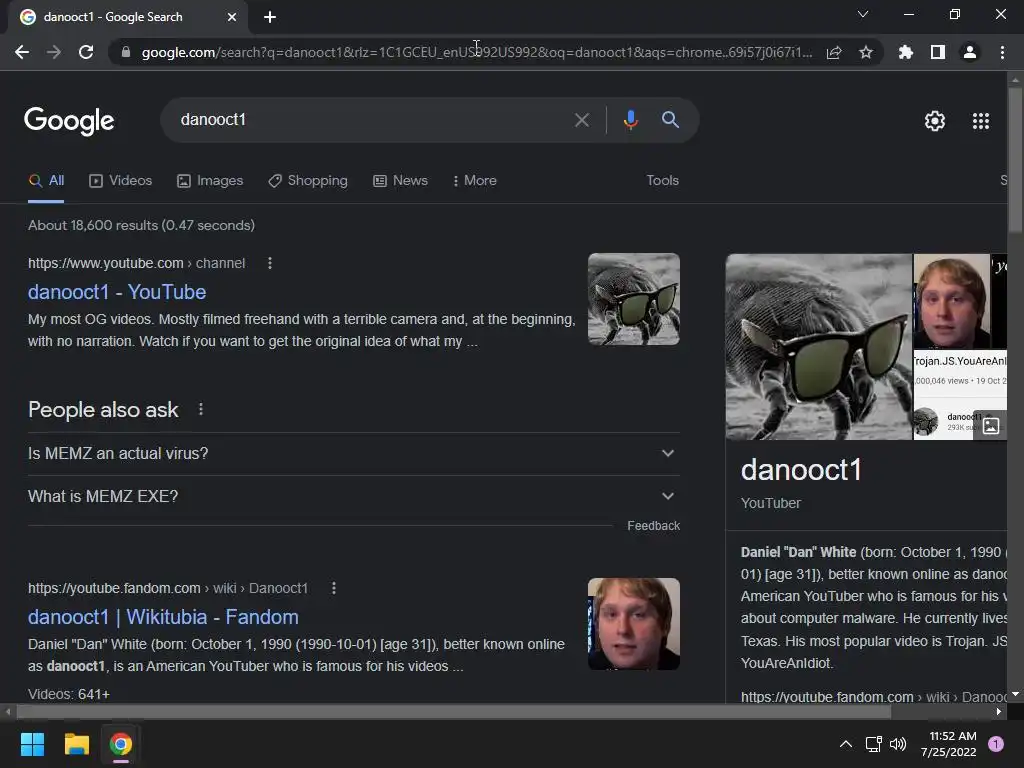Open Chrome's three-dot menu
1024x768 pixels.
click(1002, 52)
